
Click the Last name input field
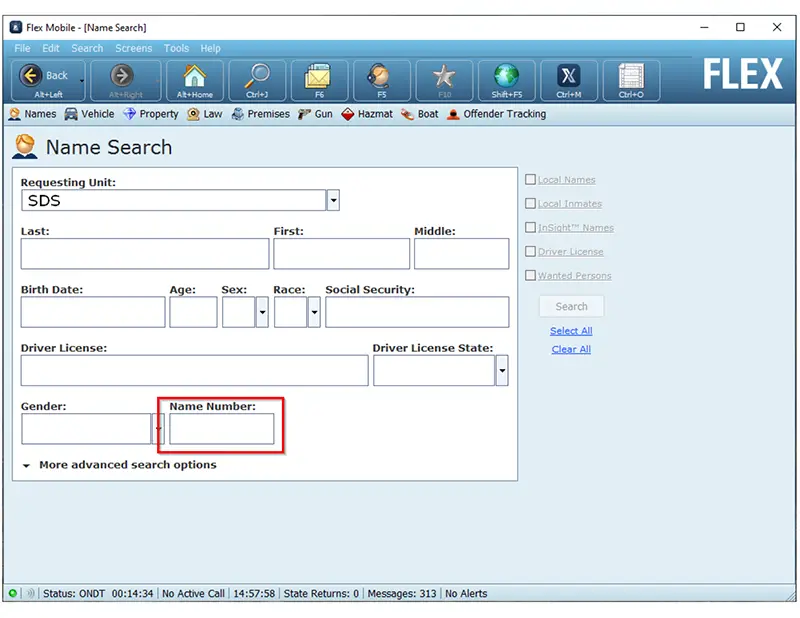[x=144, y=254]
